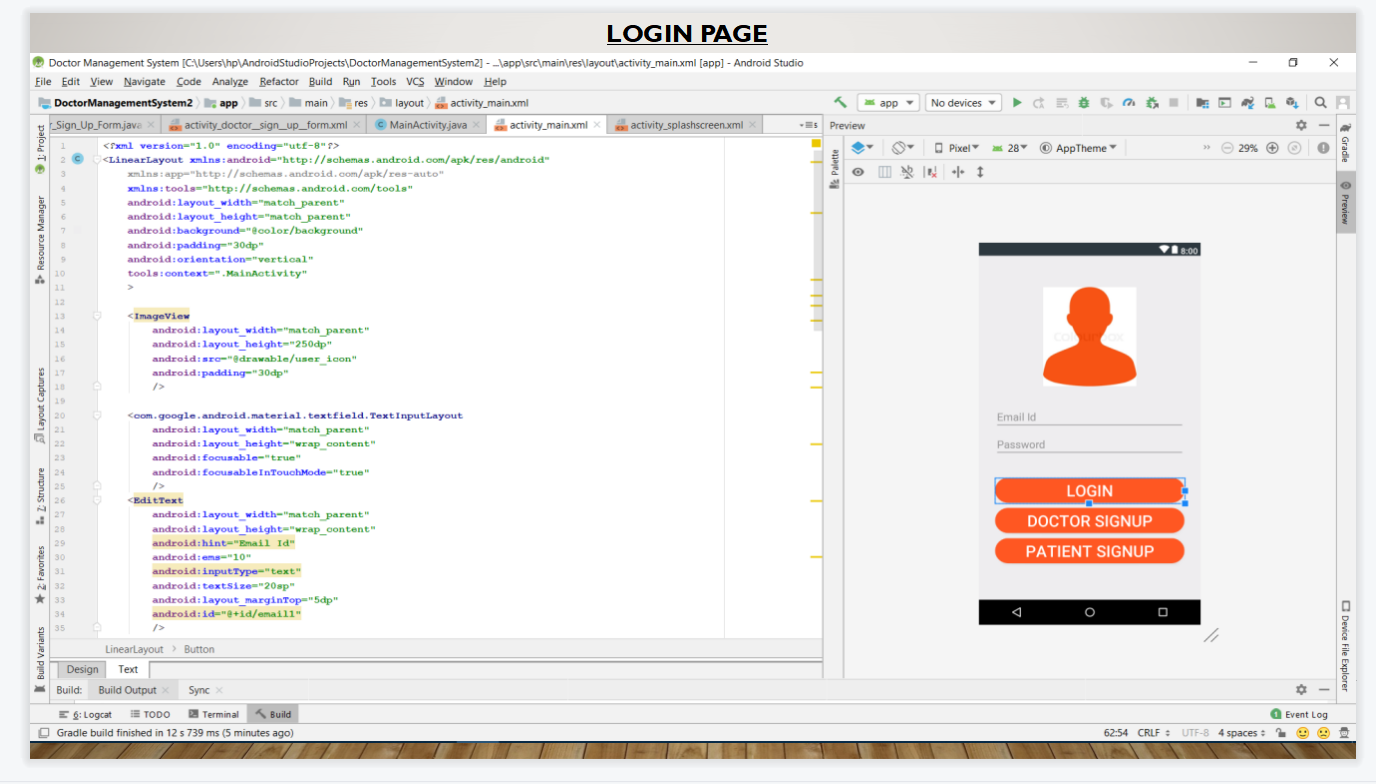Sync project with Gradle files icon
Image resolution: width=1376 pixels, height=784 pixels.
(x=1248, y=103)
